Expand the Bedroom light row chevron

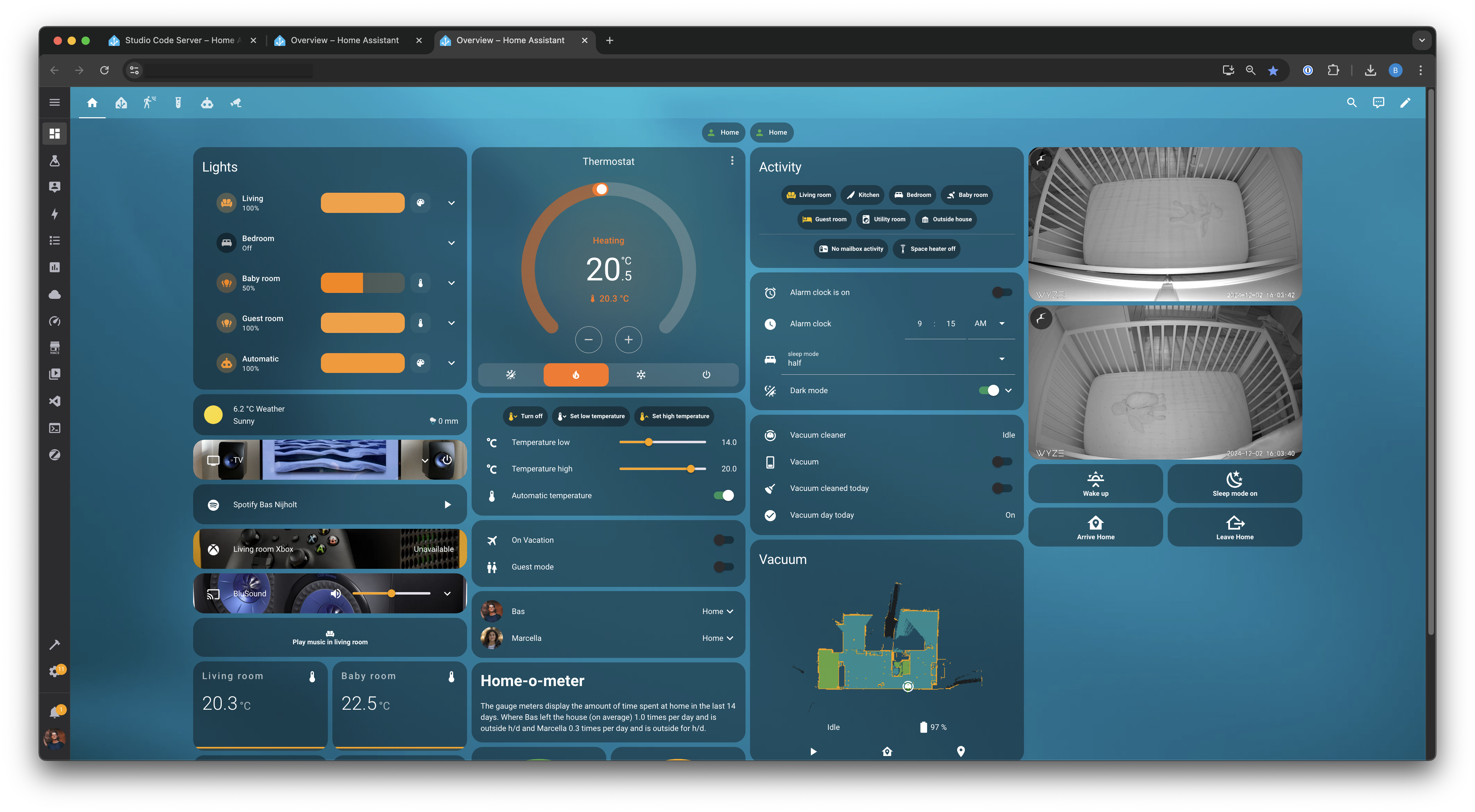tap(451, 243)
